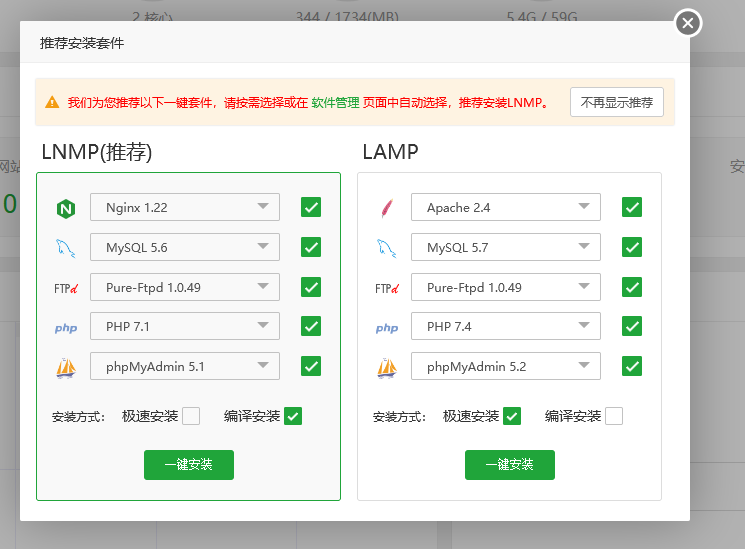Screen dimensions: 745x549
Task: Click the 推荐安装套件 dialog title
Action: point(82,43)
